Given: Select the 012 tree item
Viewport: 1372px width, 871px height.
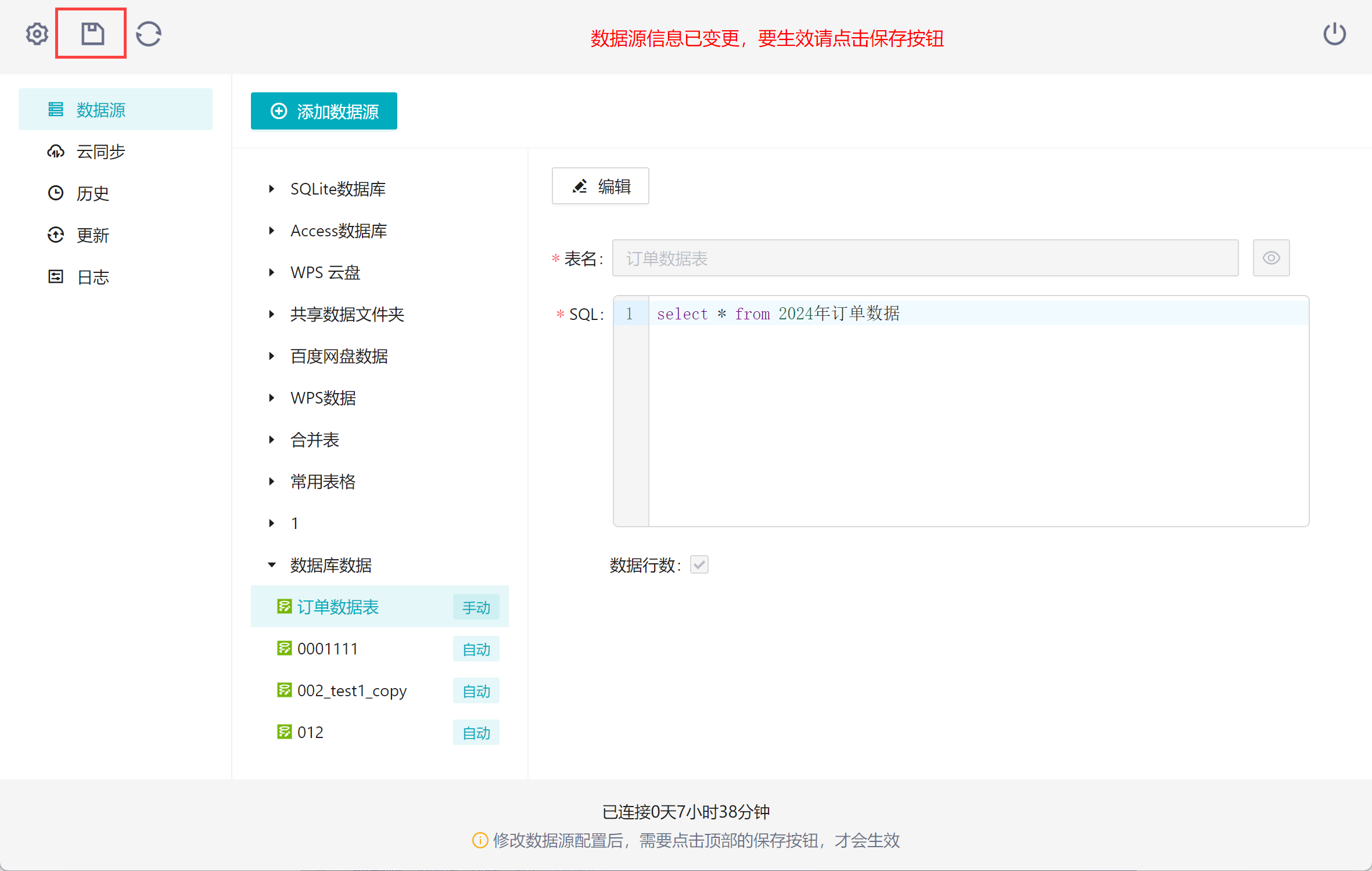Looking at the screenshot, I should (x=380, y=732).
